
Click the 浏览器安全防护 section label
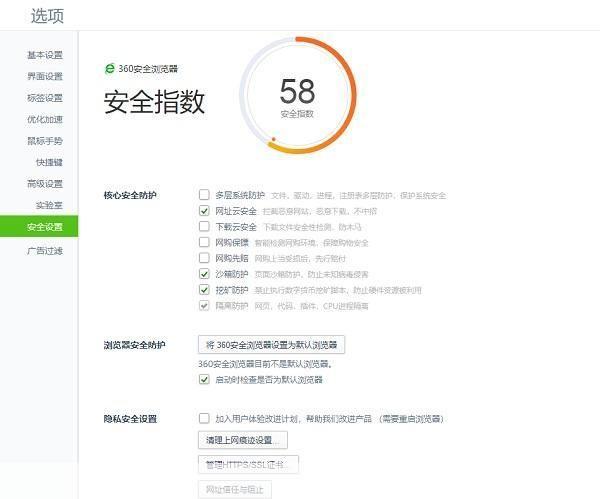point(134,345)
